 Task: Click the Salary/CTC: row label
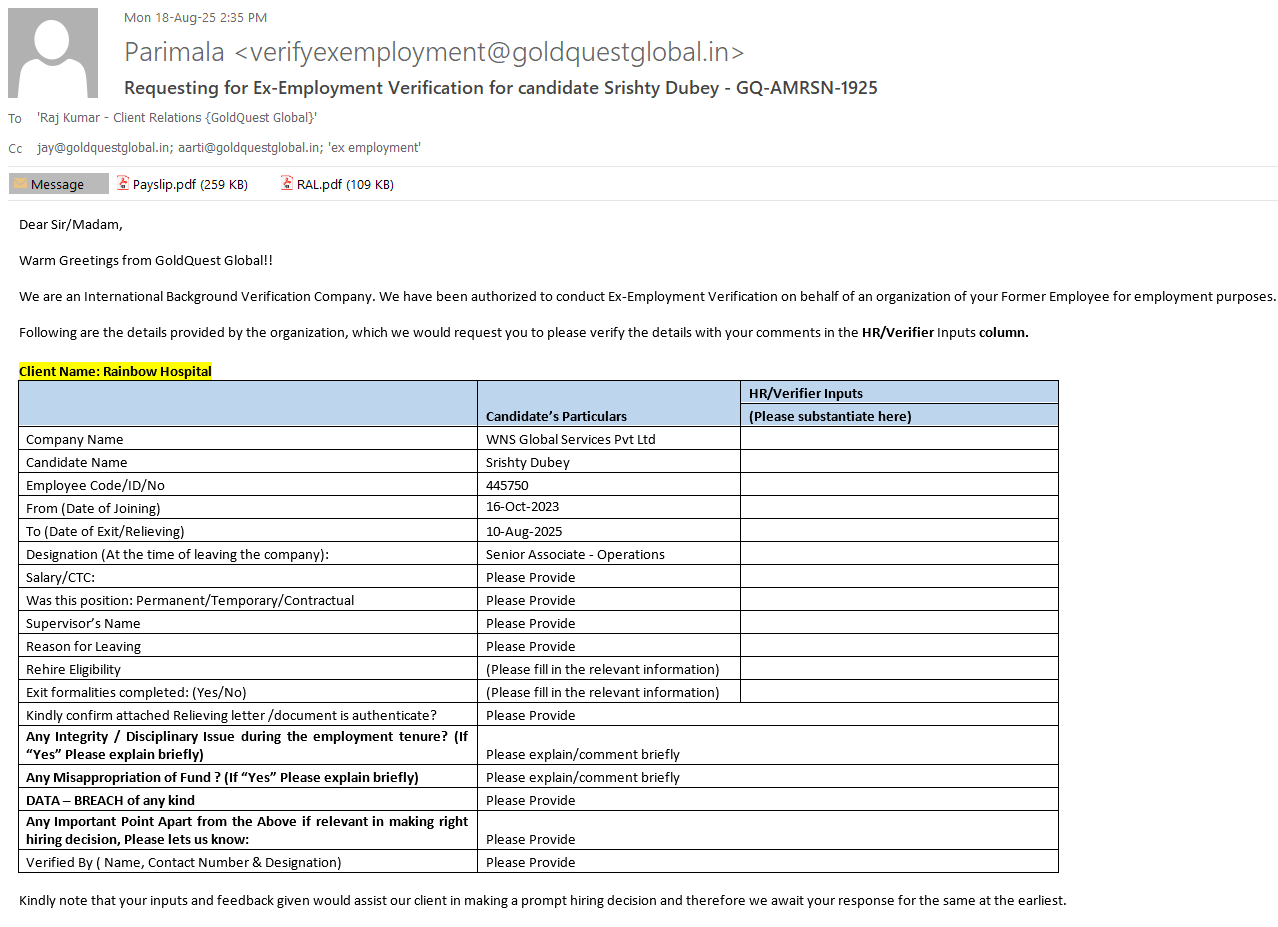(60, 577)
